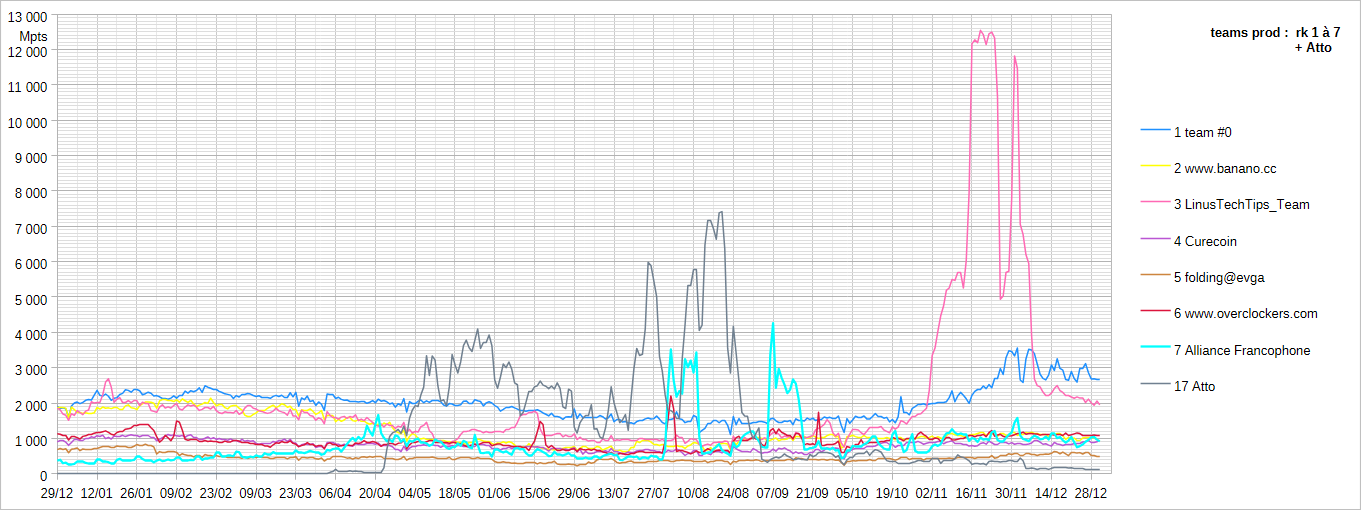
Task: Click the cyan line spike near 07/09
Action: point(772,324)
